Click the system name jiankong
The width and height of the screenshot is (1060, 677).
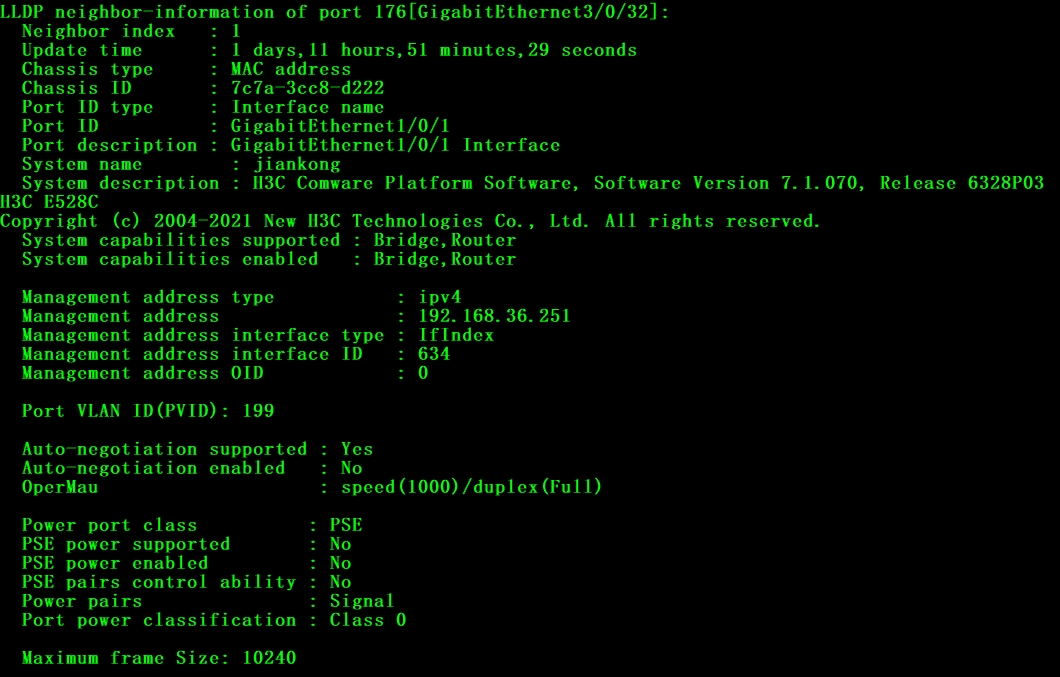point(298,164)
